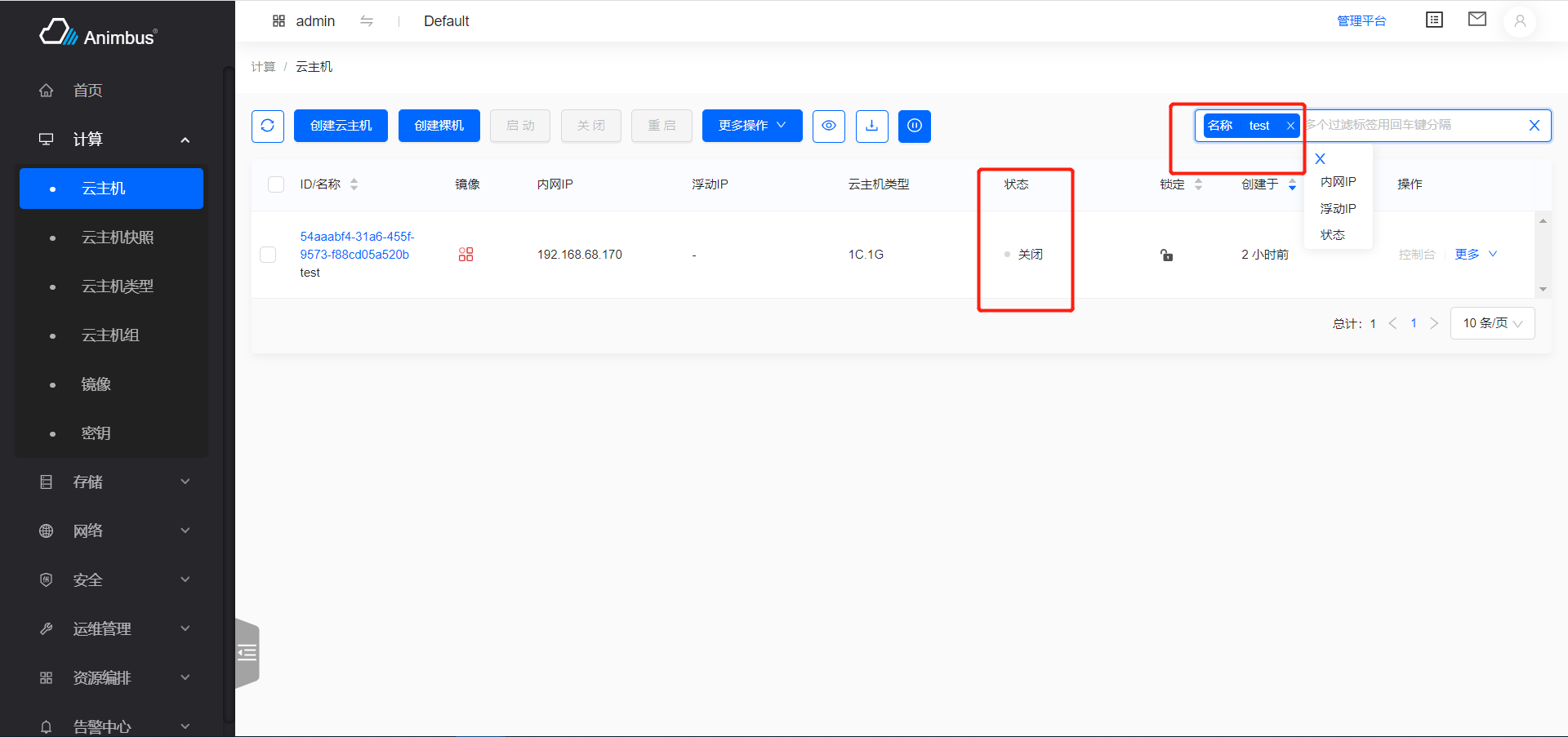The height and width of the screenshot is (737, 1568).
Task: Click the table scrollbar up arrow
Action: click(x=1543, y=221)
